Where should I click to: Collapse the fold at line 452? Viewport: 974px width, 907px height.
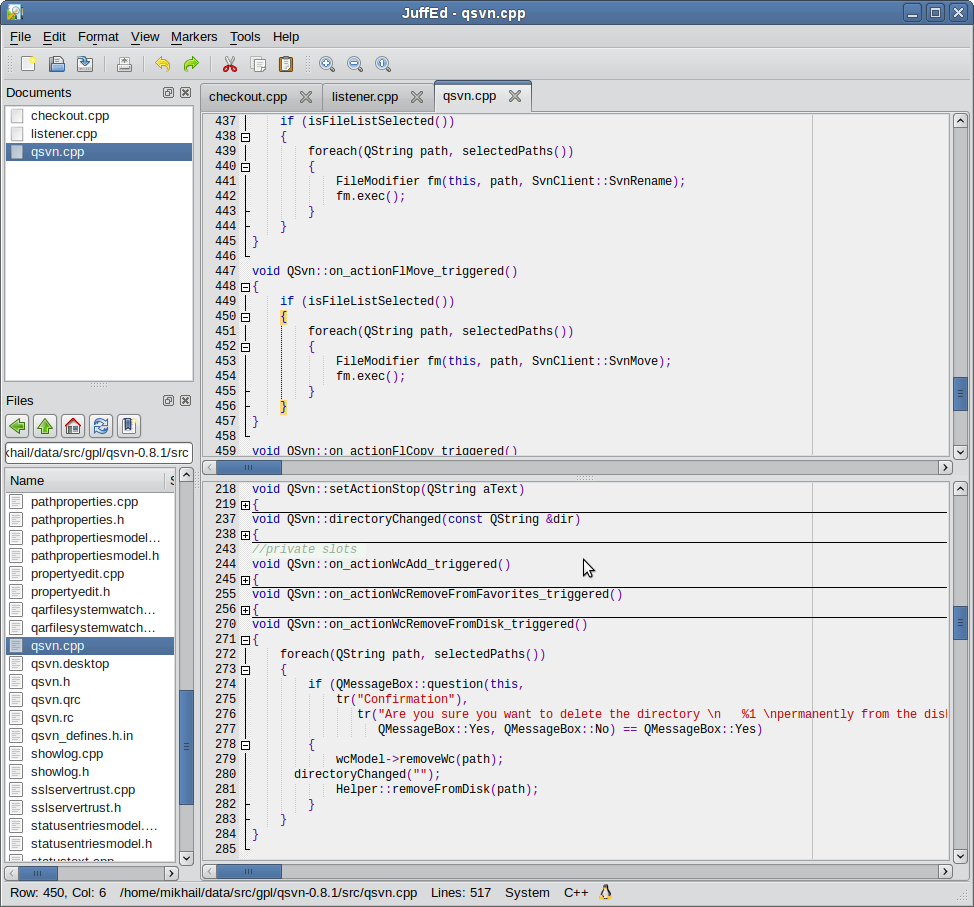coord(245,347)
